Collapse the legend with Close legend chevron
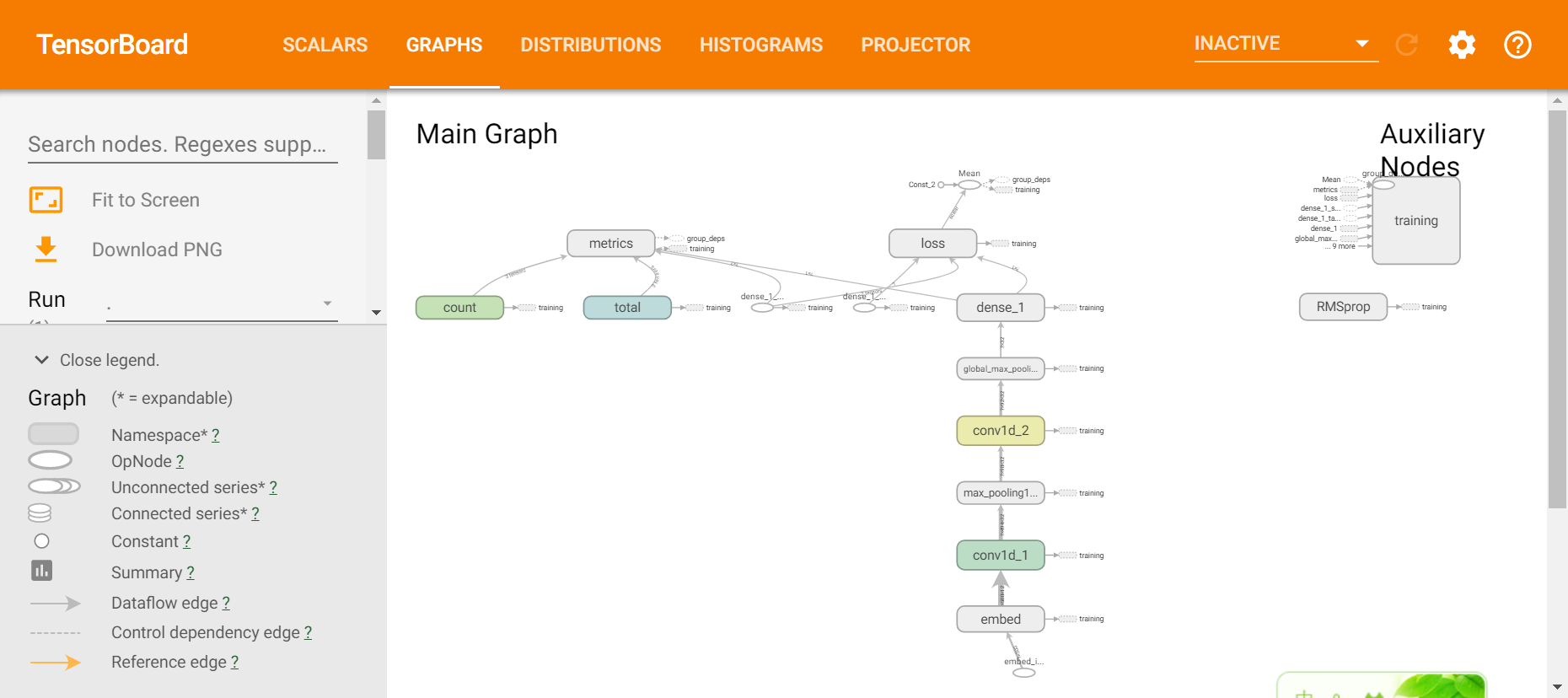 coord(41,360)
